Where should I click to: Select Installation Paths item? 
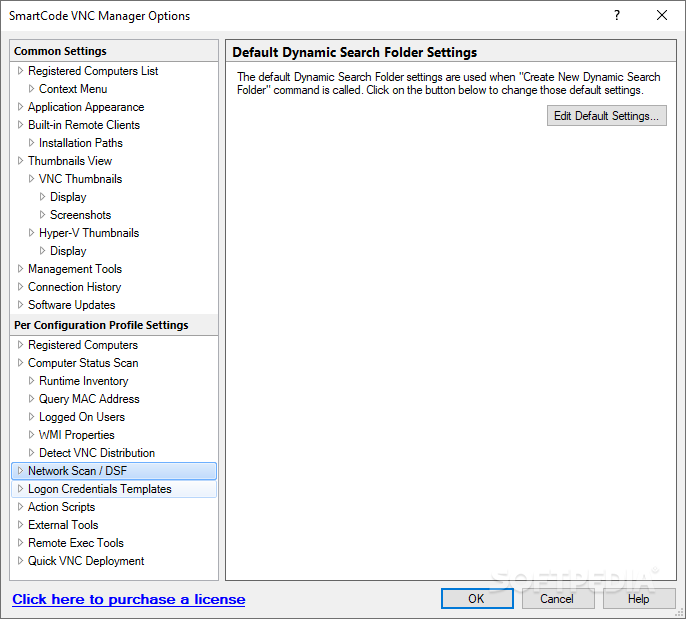click(x=81, y=143)
